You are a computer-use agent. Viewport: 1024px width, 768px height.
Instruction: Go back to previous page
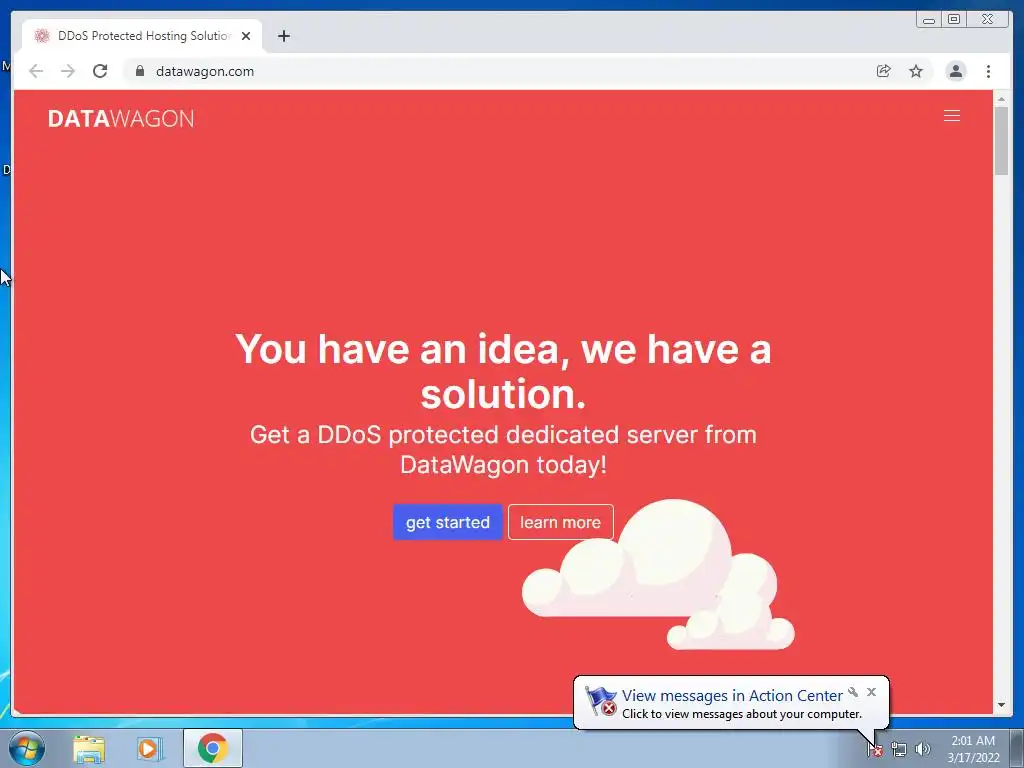point(36,71)
